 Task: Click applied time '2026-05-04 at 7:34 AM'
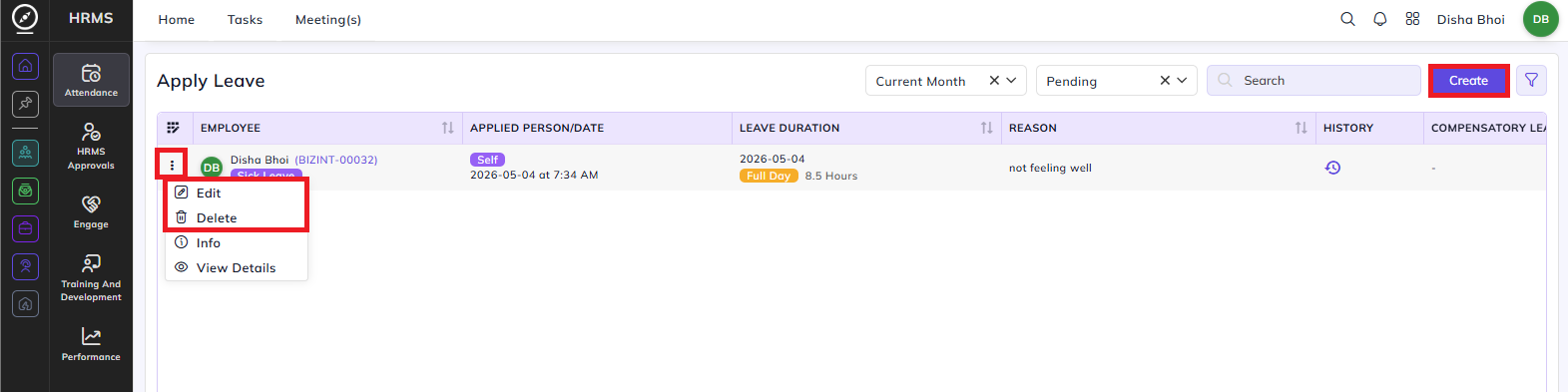click(x=534, y=175)
